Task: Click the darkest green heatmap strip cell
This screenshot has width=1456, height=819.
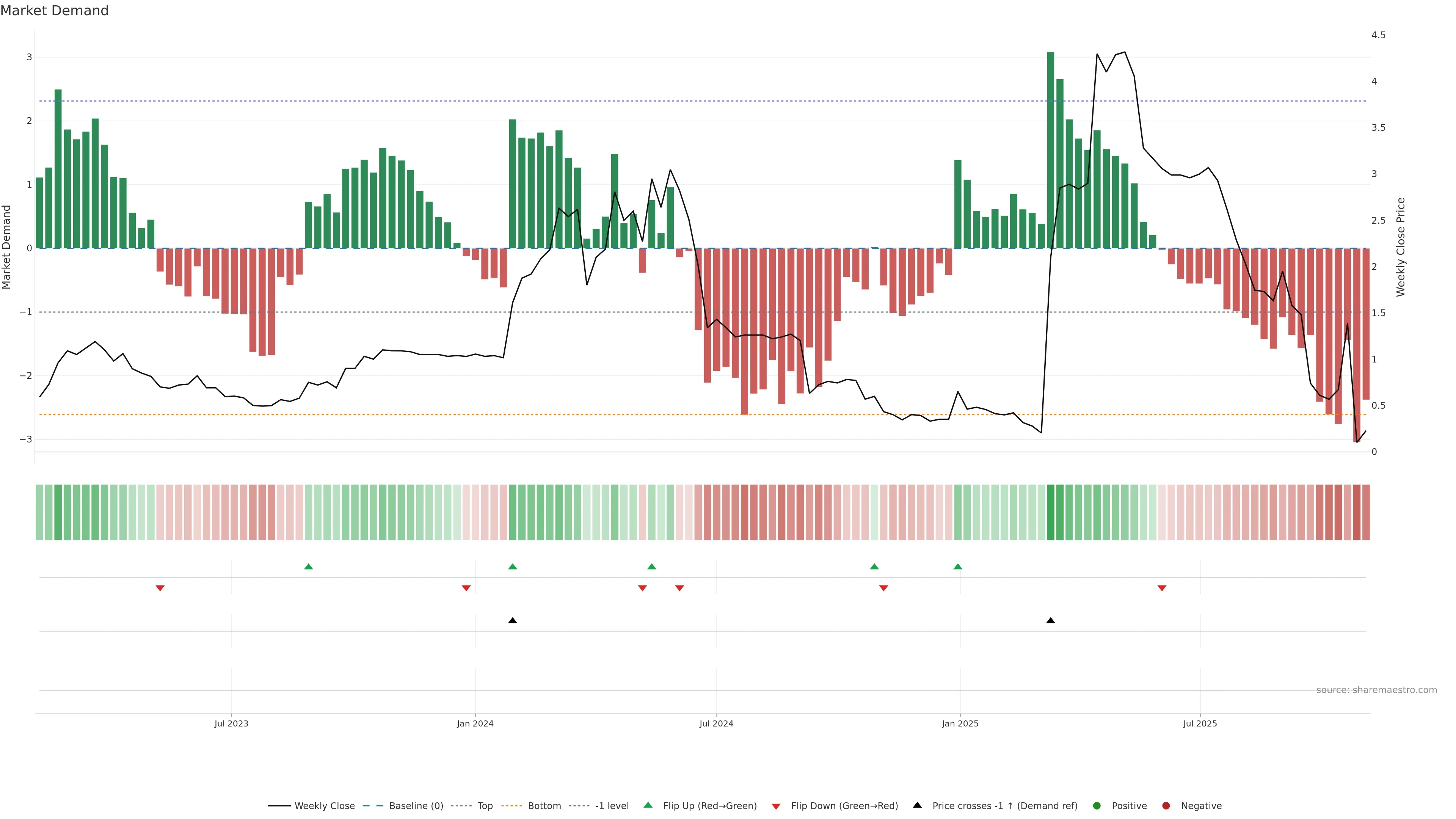Action: coord(1051,512)
